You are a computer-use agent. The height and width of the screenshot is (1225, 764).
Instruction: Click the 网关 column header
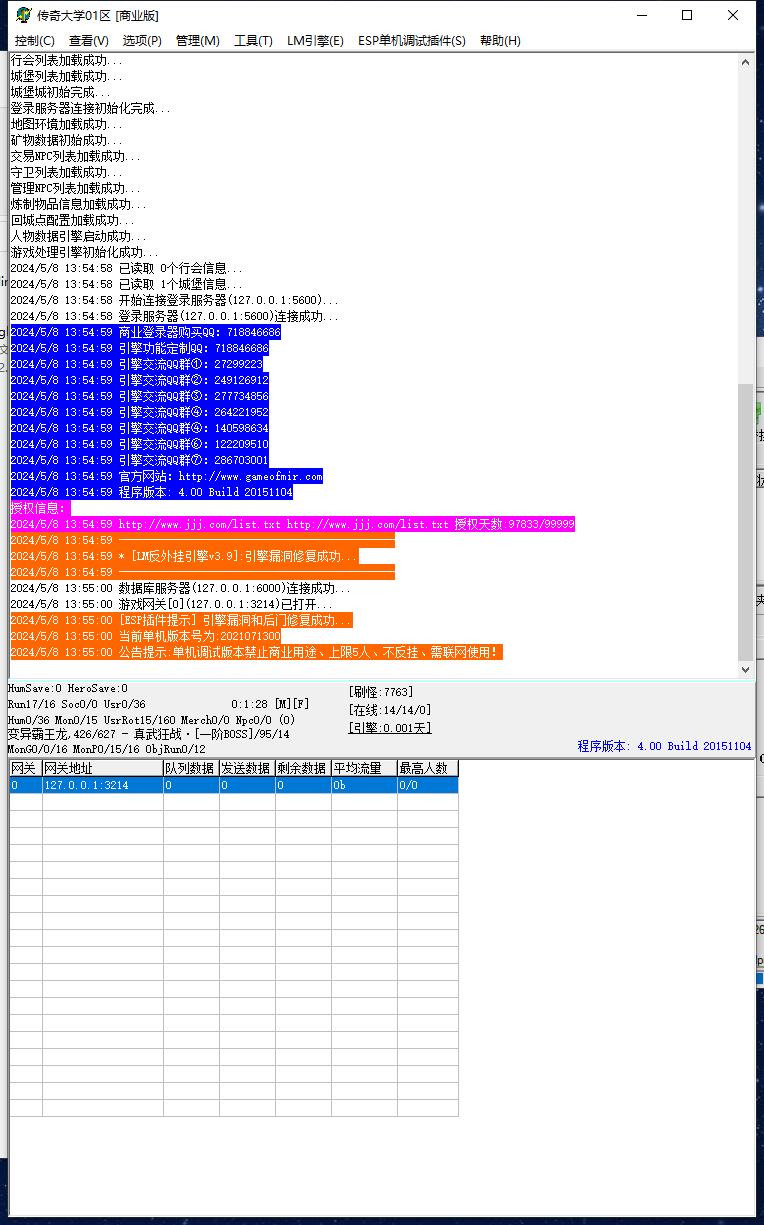[x=26, y=768]
